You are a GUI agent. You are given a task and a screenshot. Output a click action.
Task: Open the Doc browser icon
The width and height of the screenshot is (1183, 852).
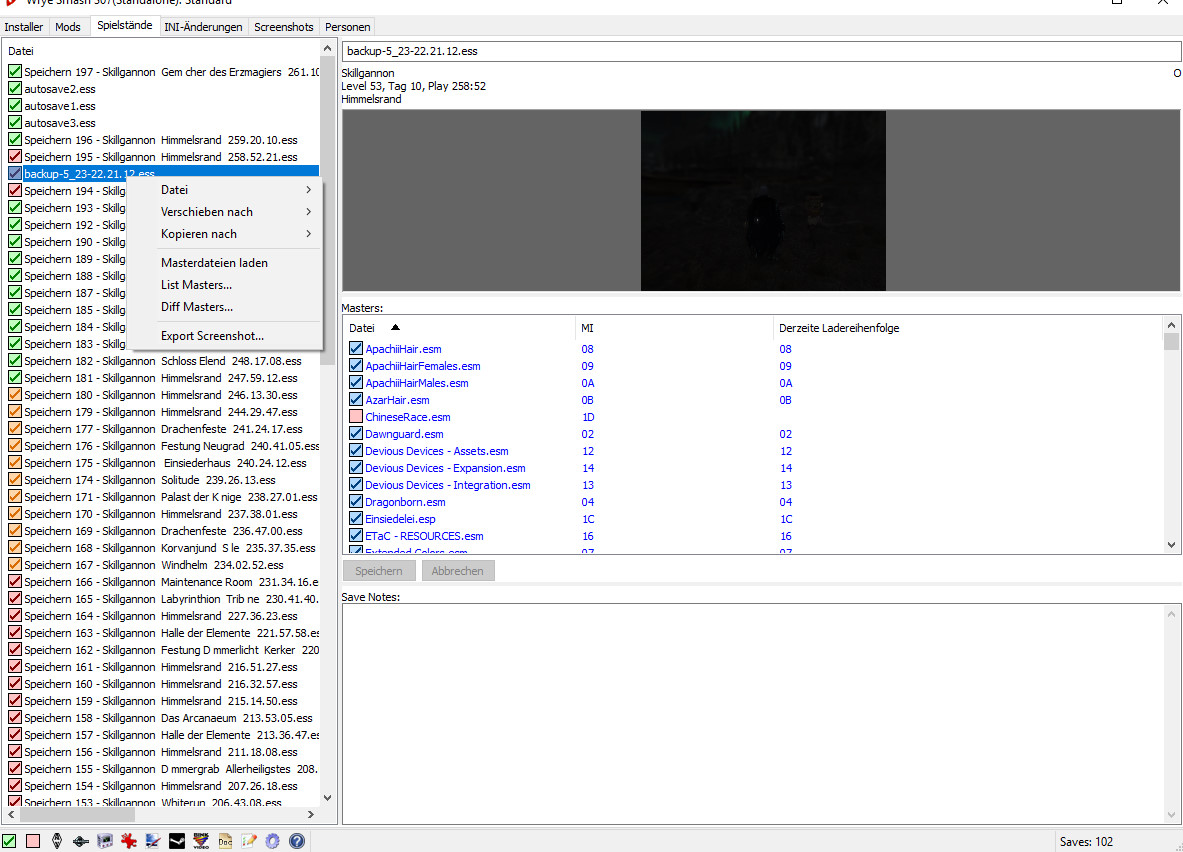225,841
